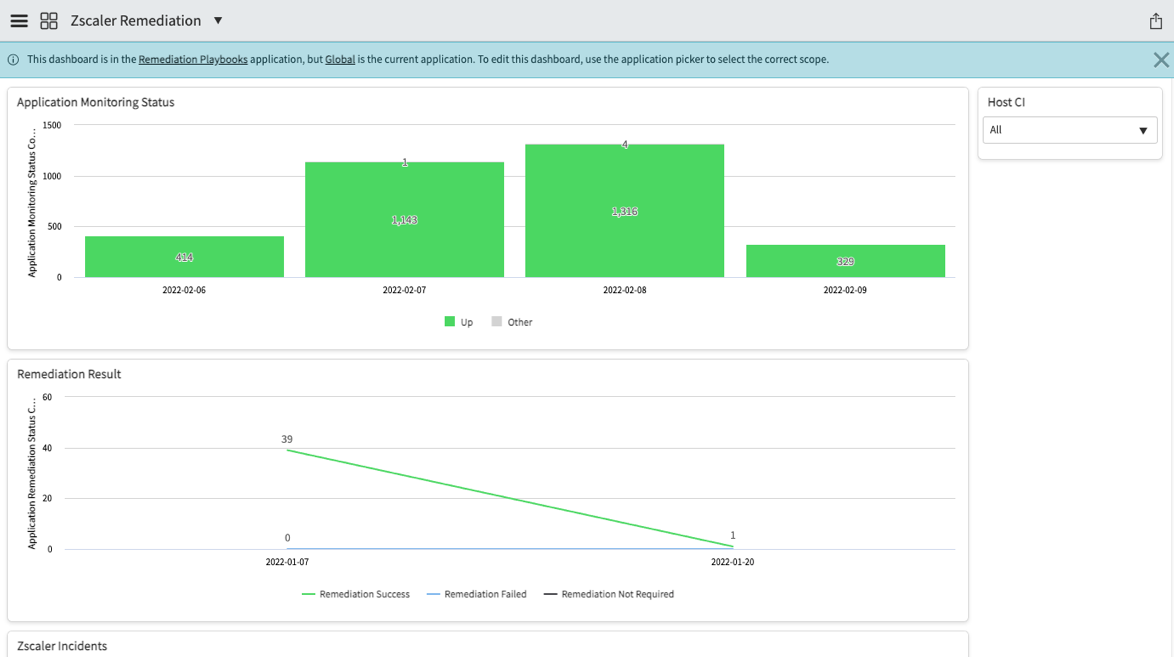Click the data point labeled 1 on 2022-01-20

(x=733, y=535)
